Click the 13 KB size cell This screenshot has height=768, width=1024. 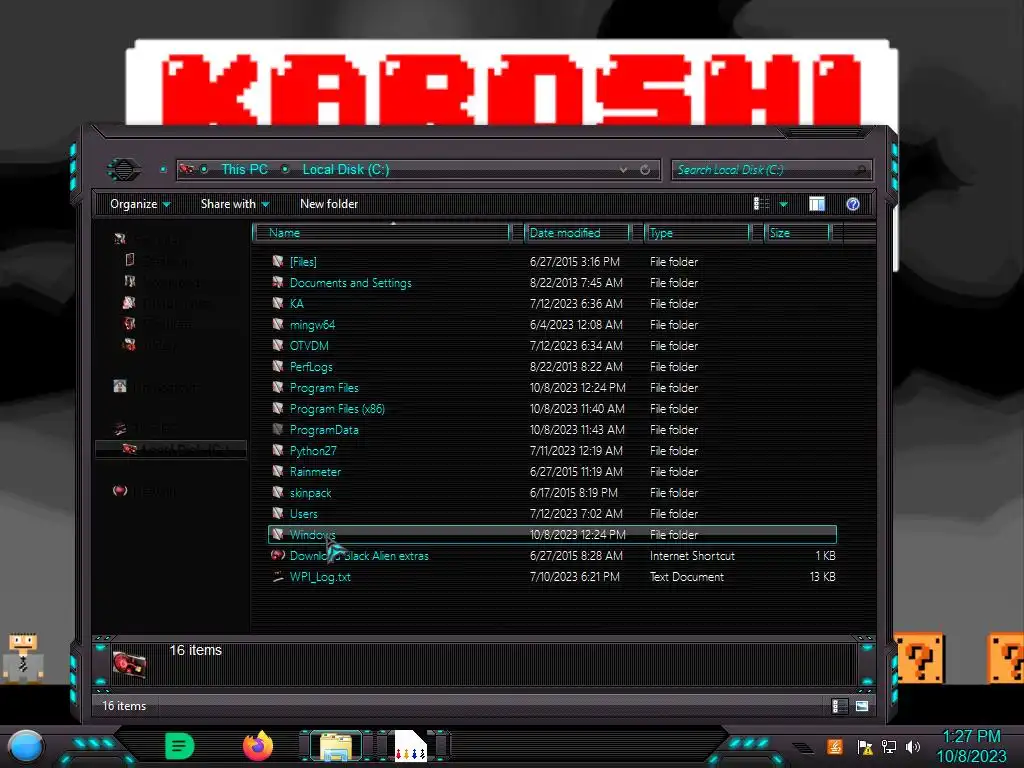(822, 577)
